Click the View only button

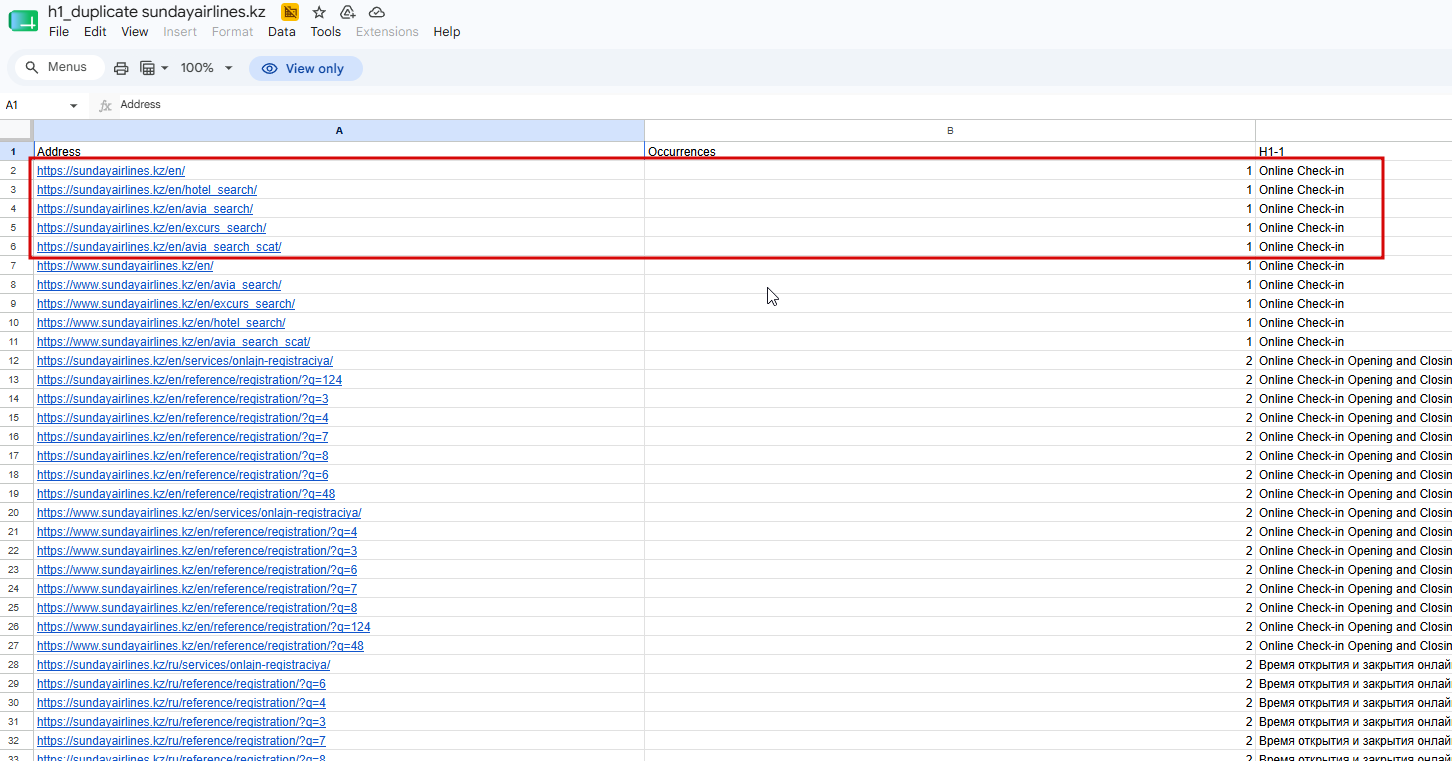click(305, 68)
